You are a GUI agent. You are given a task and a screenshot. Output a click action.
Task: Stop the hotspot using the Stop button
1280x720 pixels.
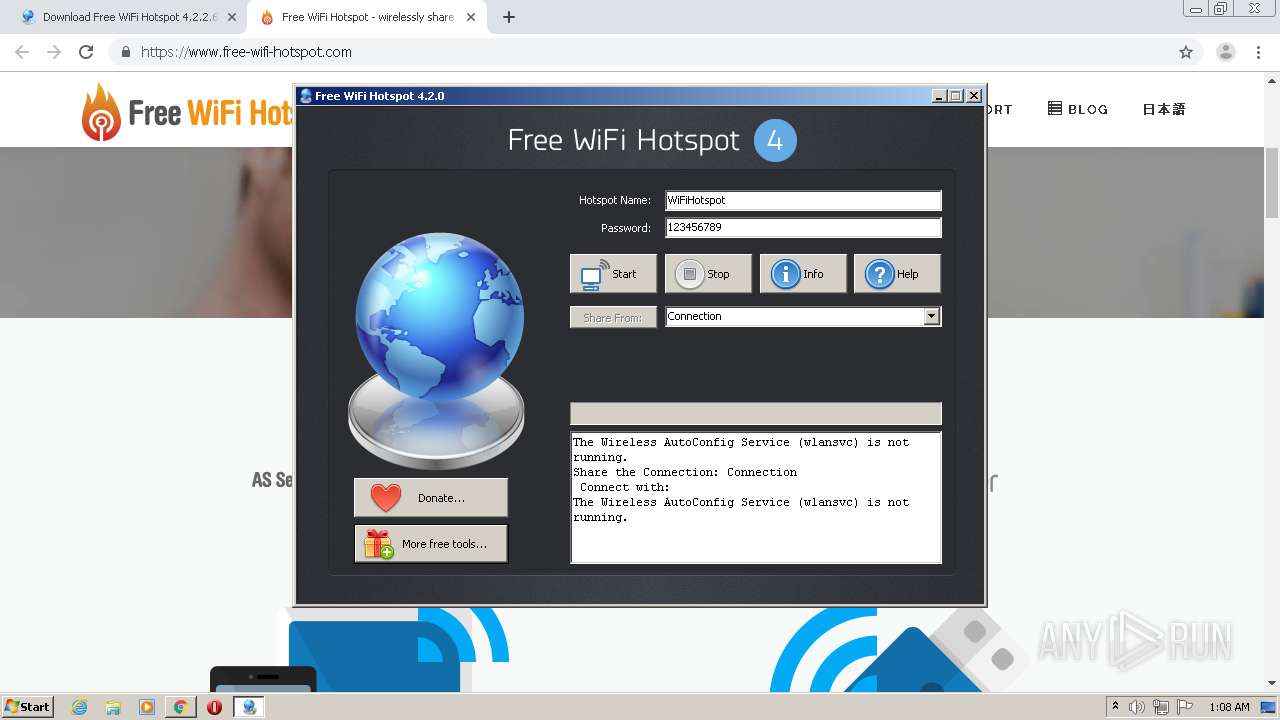click(x=708, y=274)
